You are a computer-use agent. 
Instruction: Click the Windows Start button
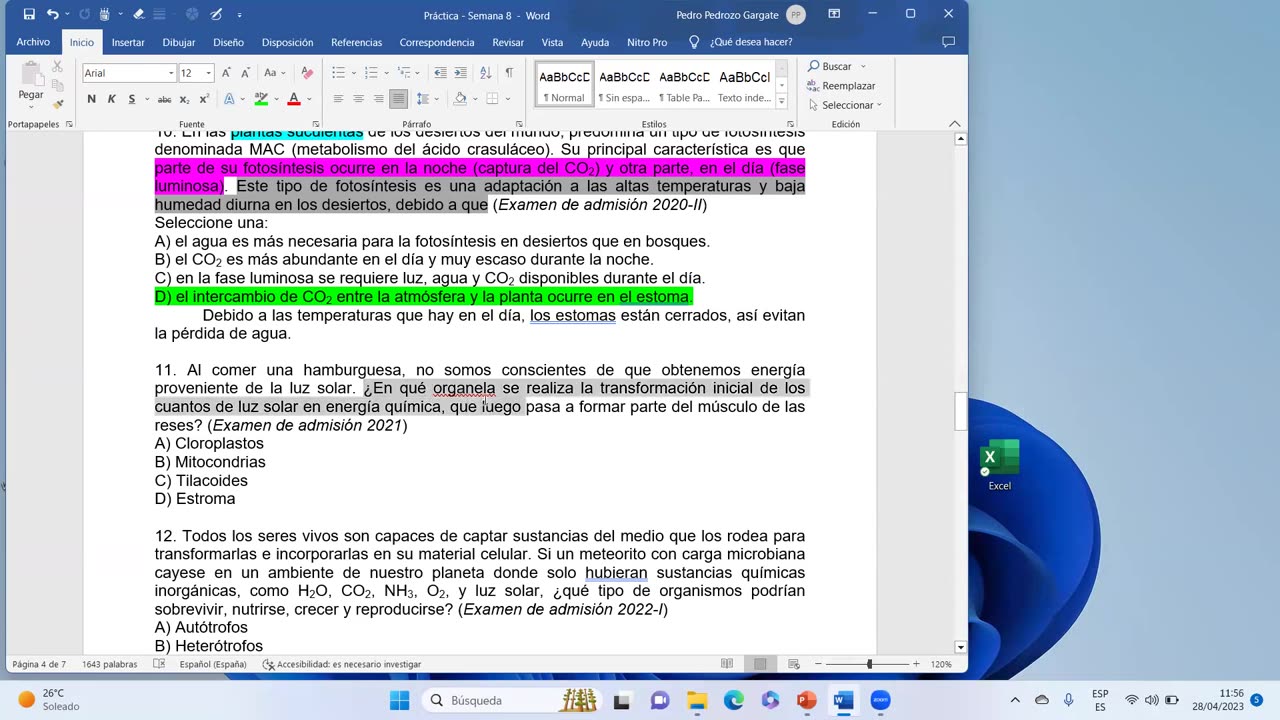(399, 700)
